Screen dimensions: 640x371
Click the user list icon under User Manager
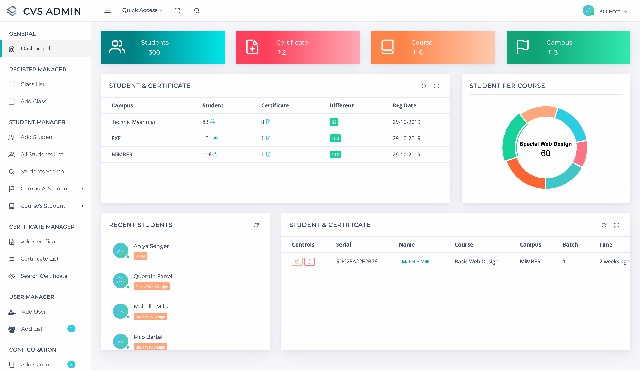(x=12, y=329)
